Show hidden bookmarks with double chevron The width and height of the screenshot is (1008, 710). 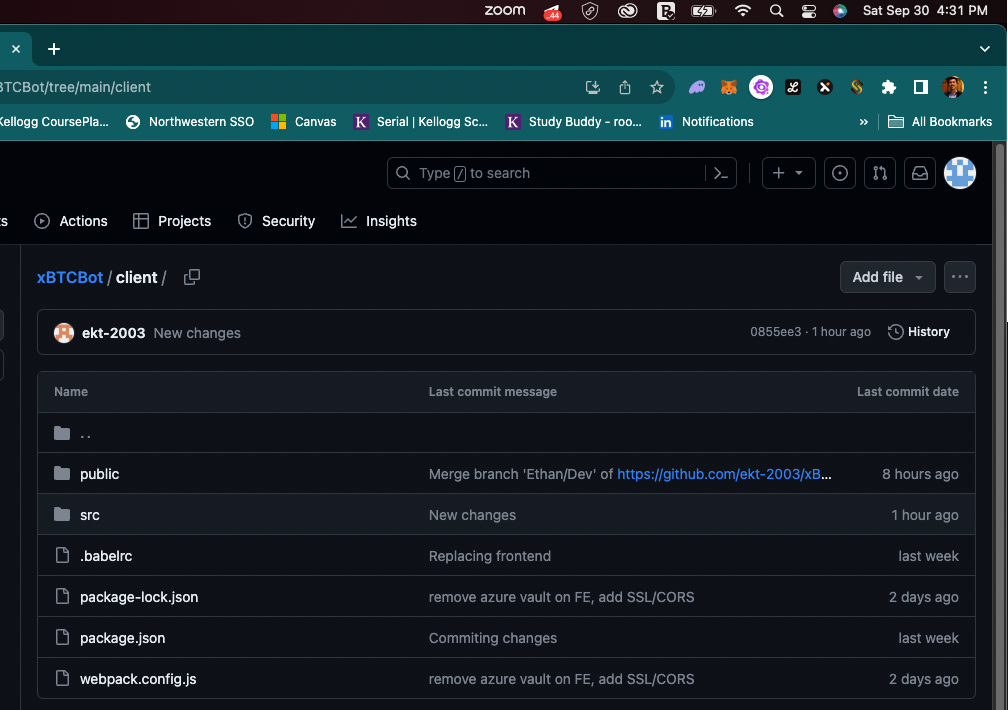(863, 122)
